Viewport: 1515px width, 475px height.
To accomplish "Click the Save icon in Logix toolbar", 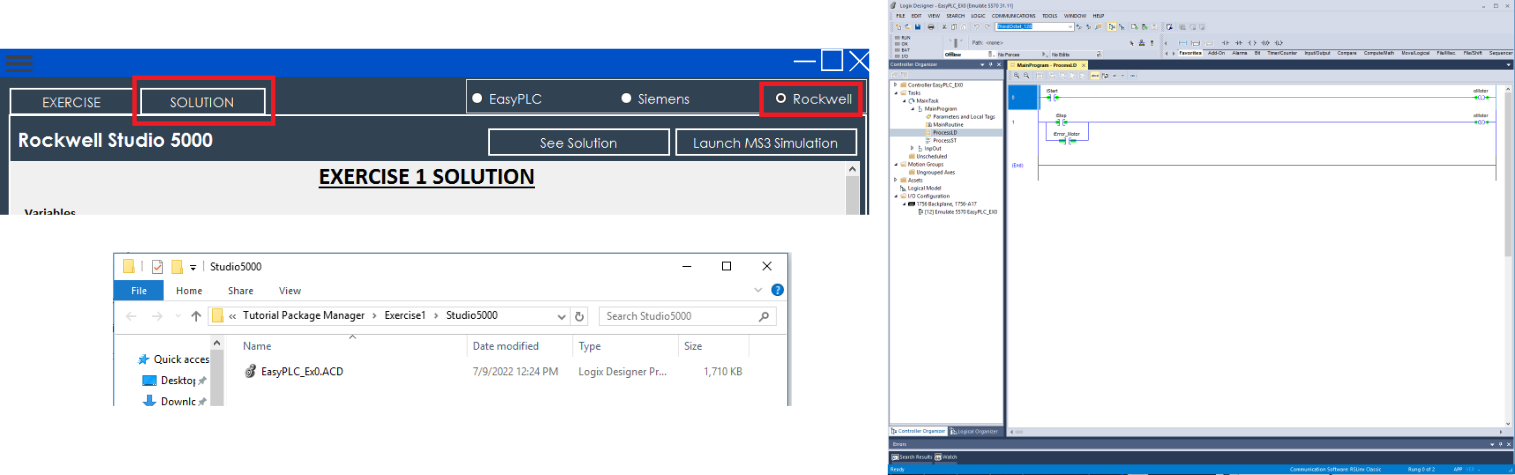I will (x=918, y=27).
